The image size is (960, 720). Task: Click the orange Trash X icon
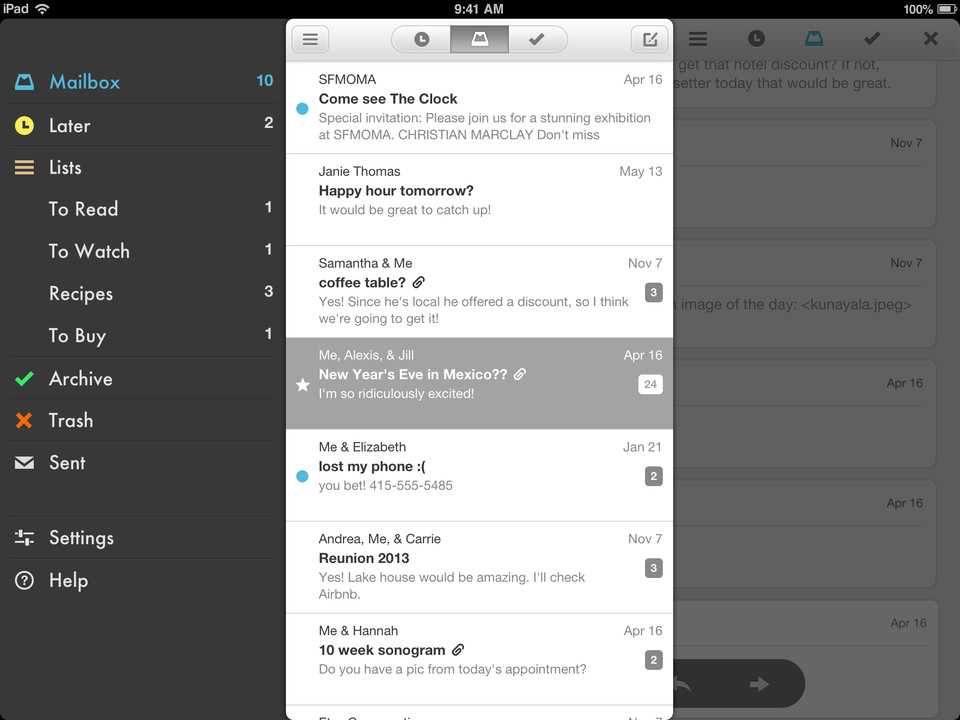point(24,421)
